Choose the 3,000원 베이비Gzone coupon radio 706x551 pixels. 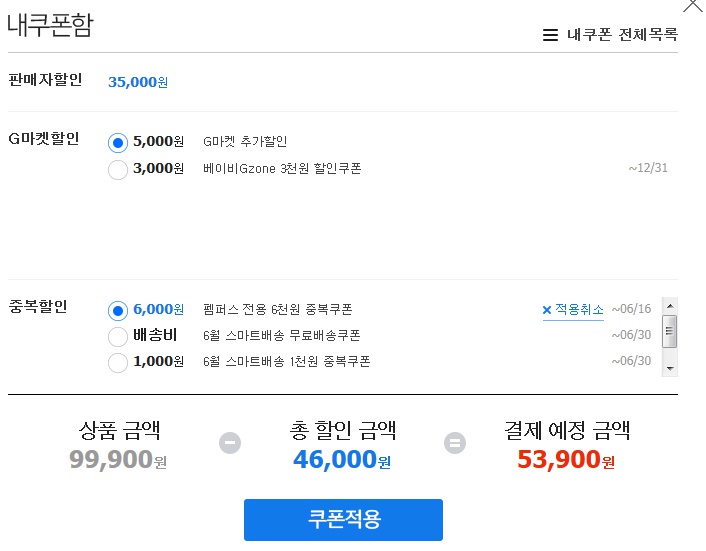click(118, 169)
